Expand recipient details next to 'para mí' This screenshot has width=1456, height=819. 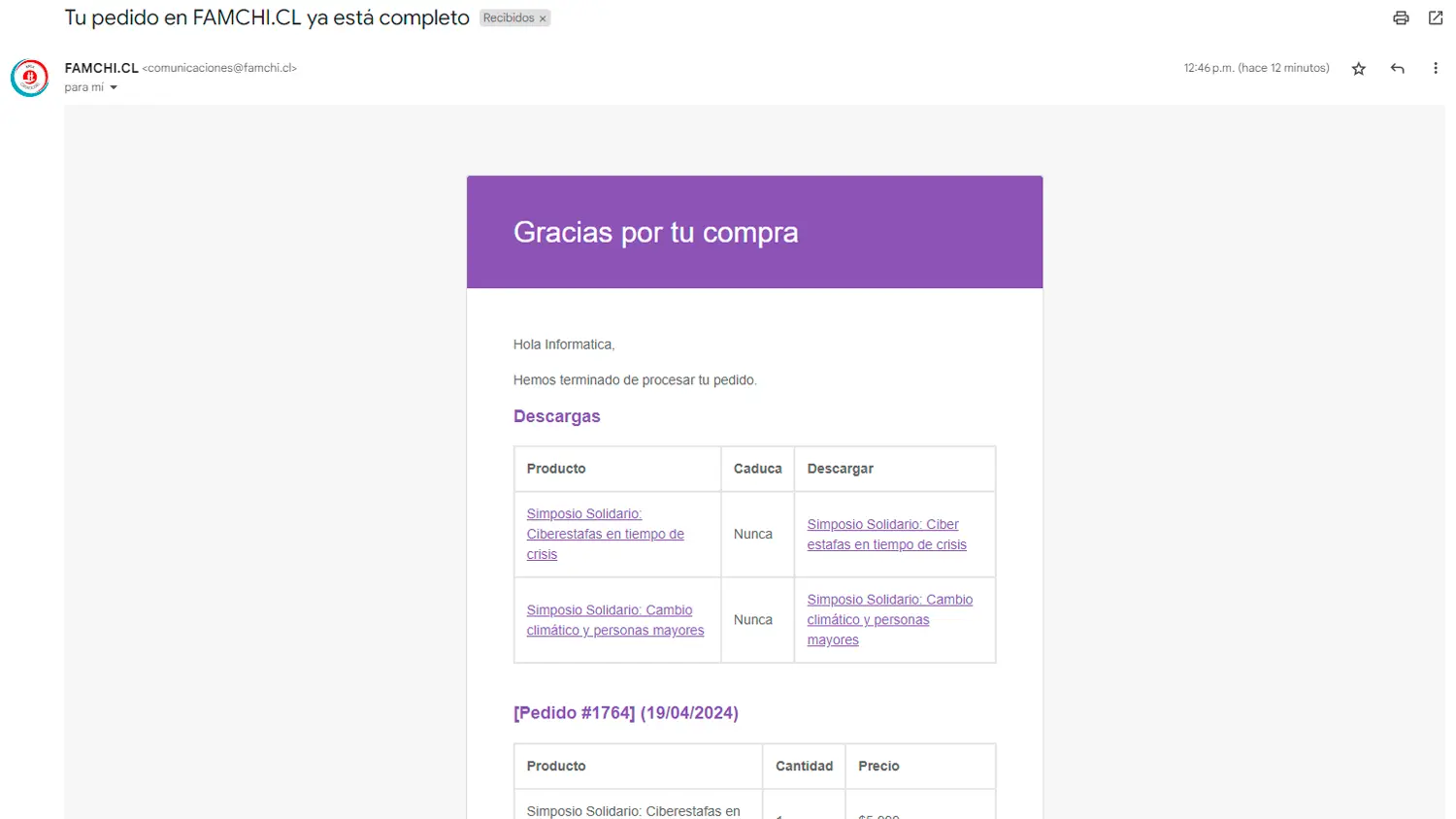click(x=114, y=87)
